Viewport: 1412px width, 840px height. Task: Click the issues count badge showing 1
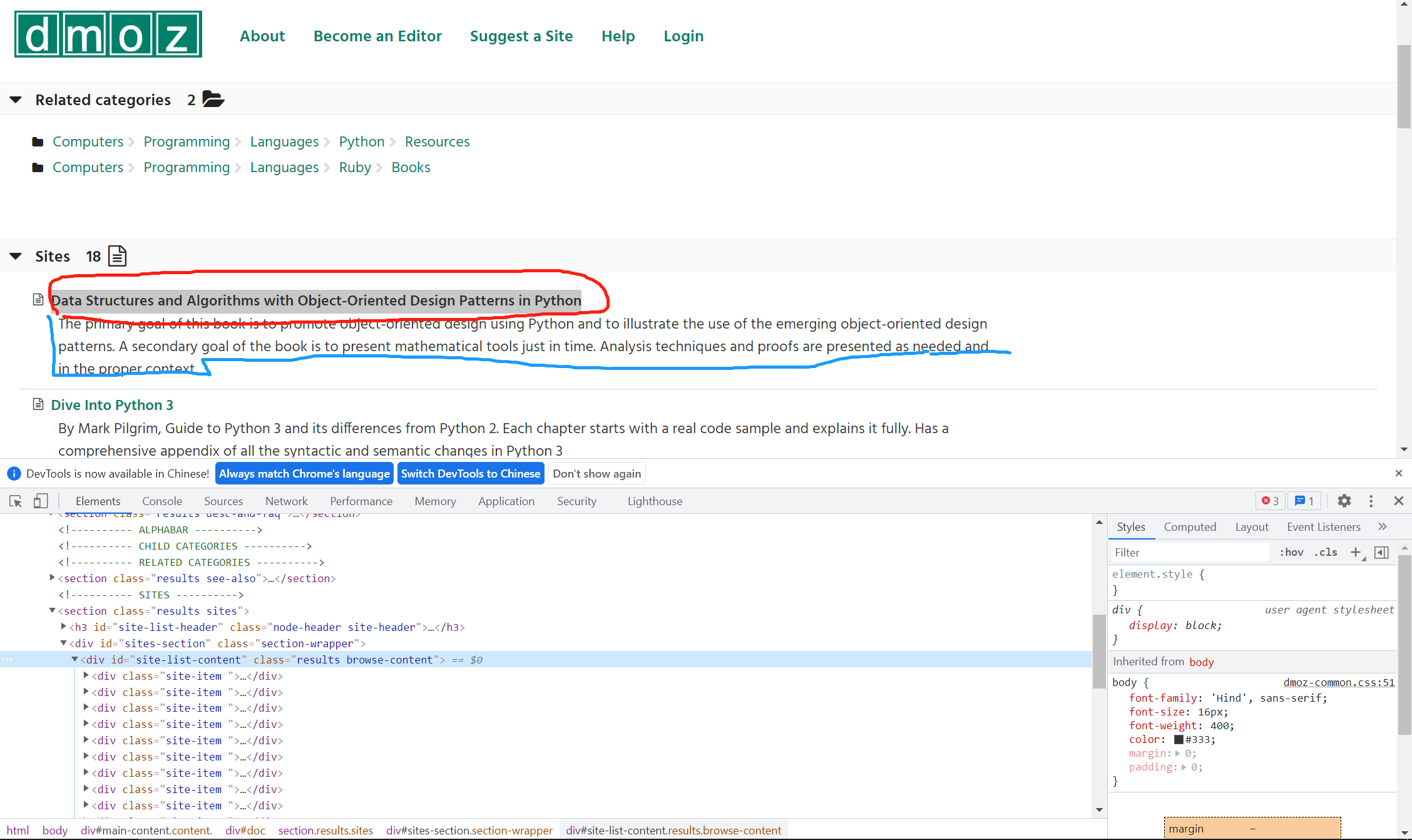1304,501
